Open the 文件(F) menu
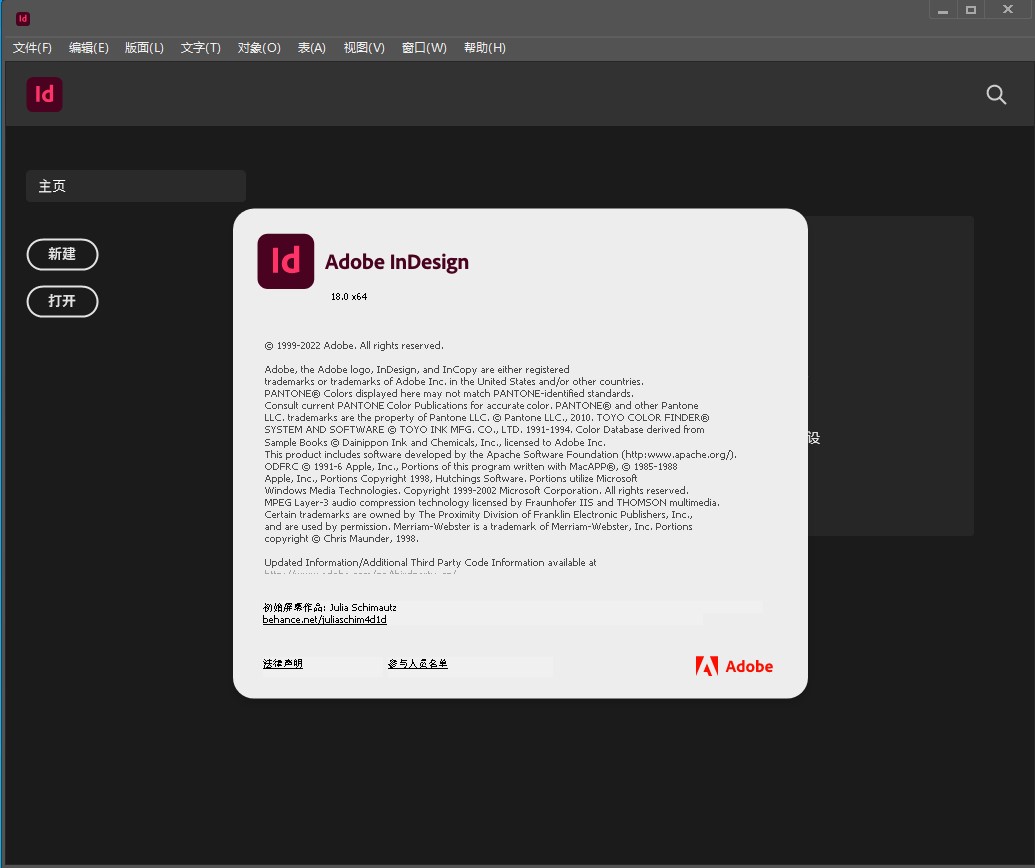This screenshot has width=1035, height=868. [31, 47]
